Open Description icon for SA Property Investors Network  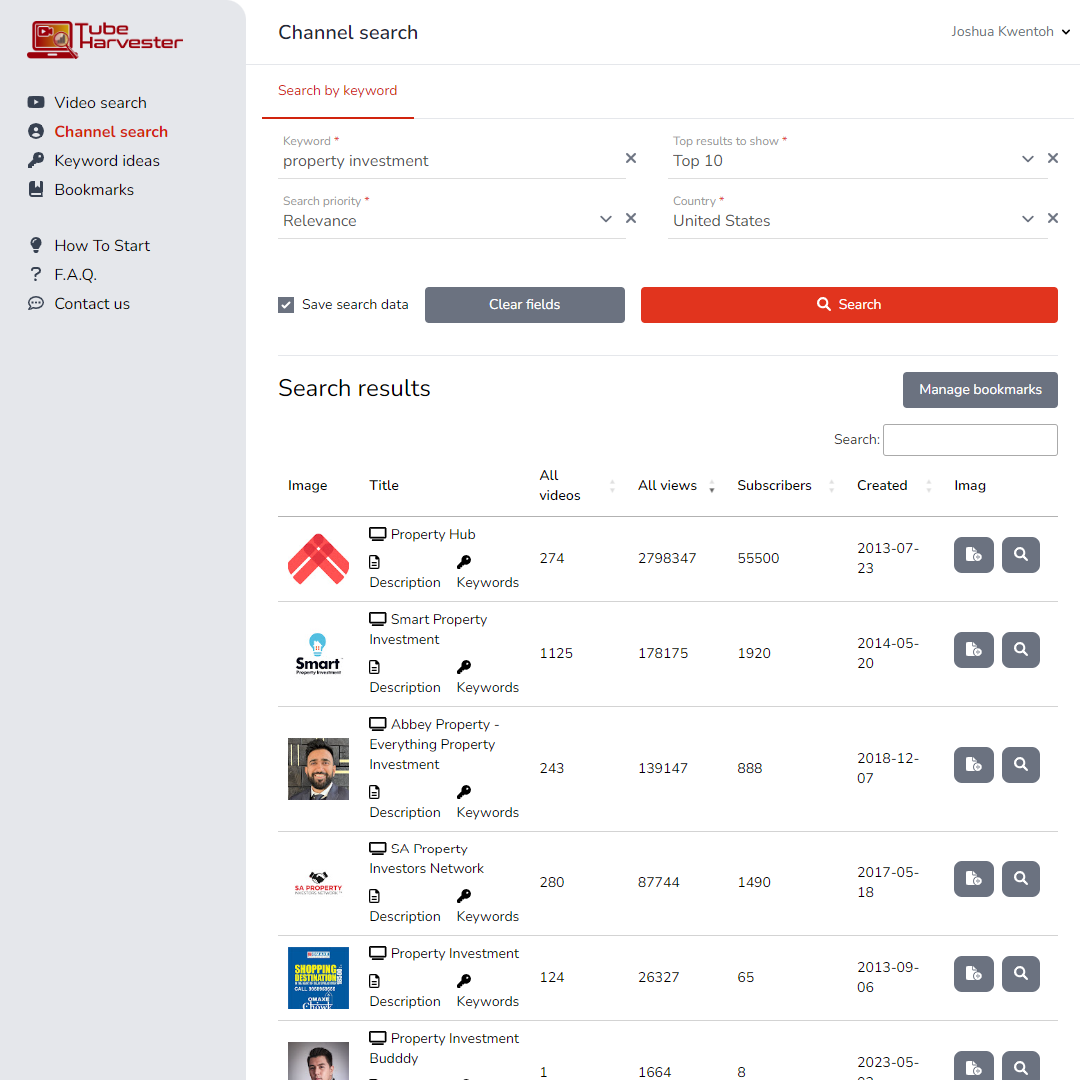point(375,896)
